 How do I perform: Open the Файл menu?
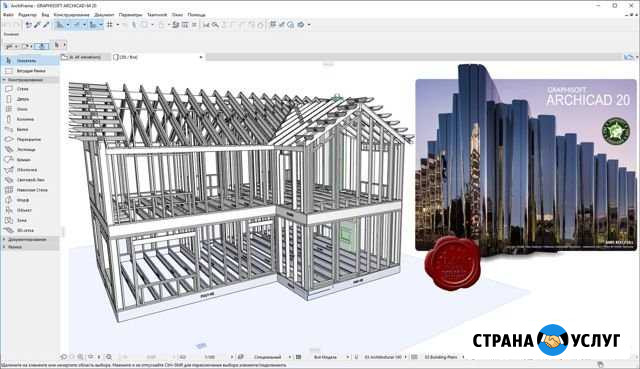click(8, 15)
